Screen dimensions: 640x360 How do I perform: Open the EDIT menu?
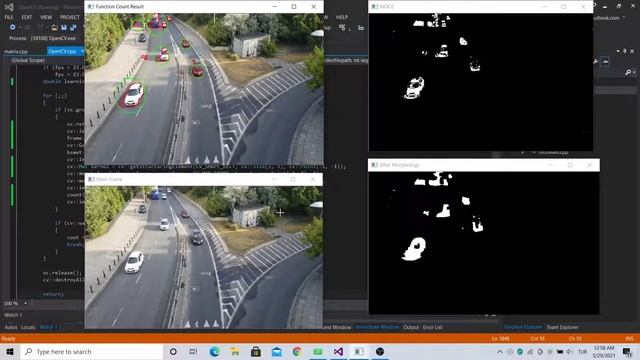coord(27,17)
